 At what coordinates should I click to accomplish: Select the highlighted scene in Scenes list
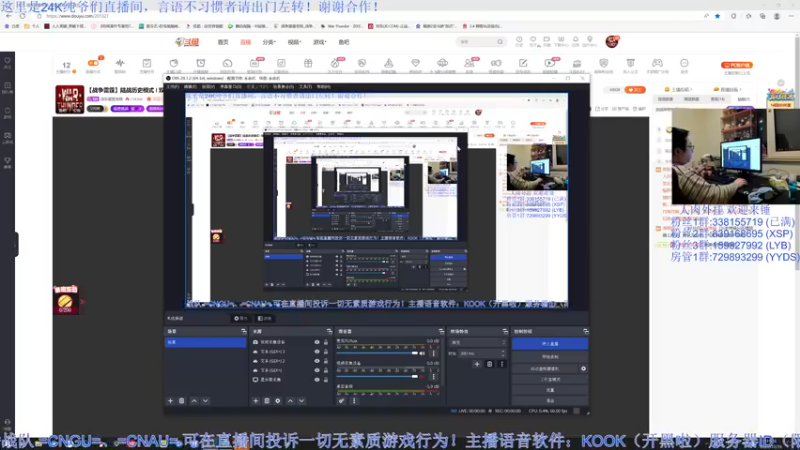(x=205, y=342)
